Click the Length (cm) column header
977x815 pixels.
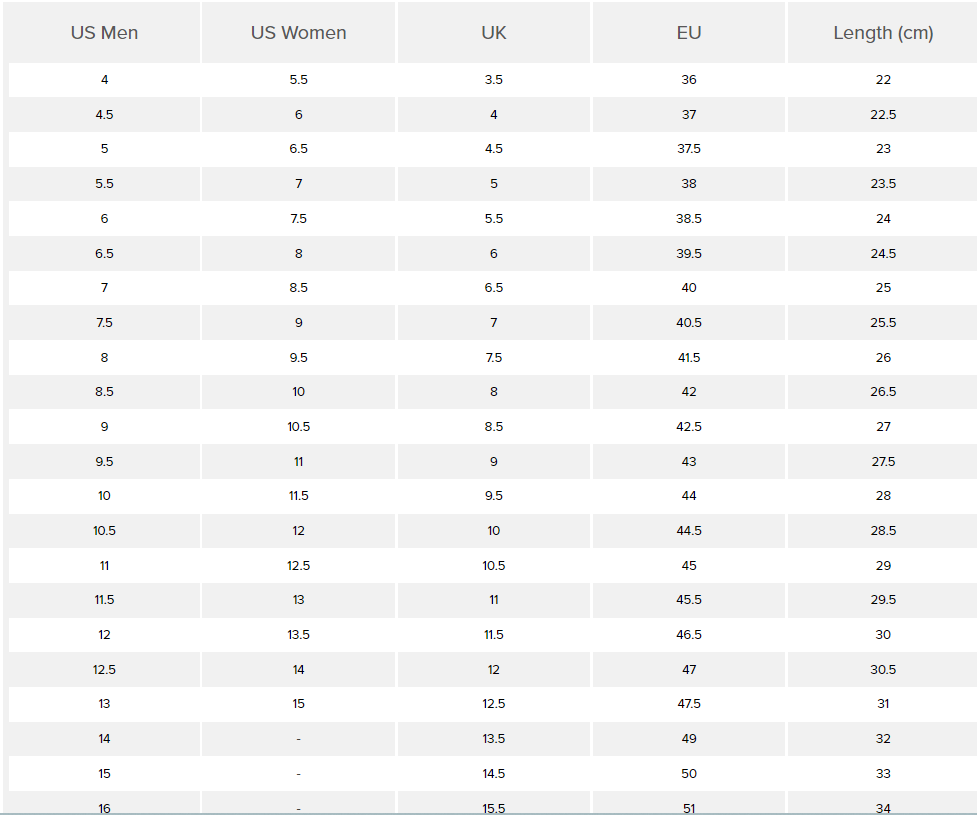(x=883, y=32)
